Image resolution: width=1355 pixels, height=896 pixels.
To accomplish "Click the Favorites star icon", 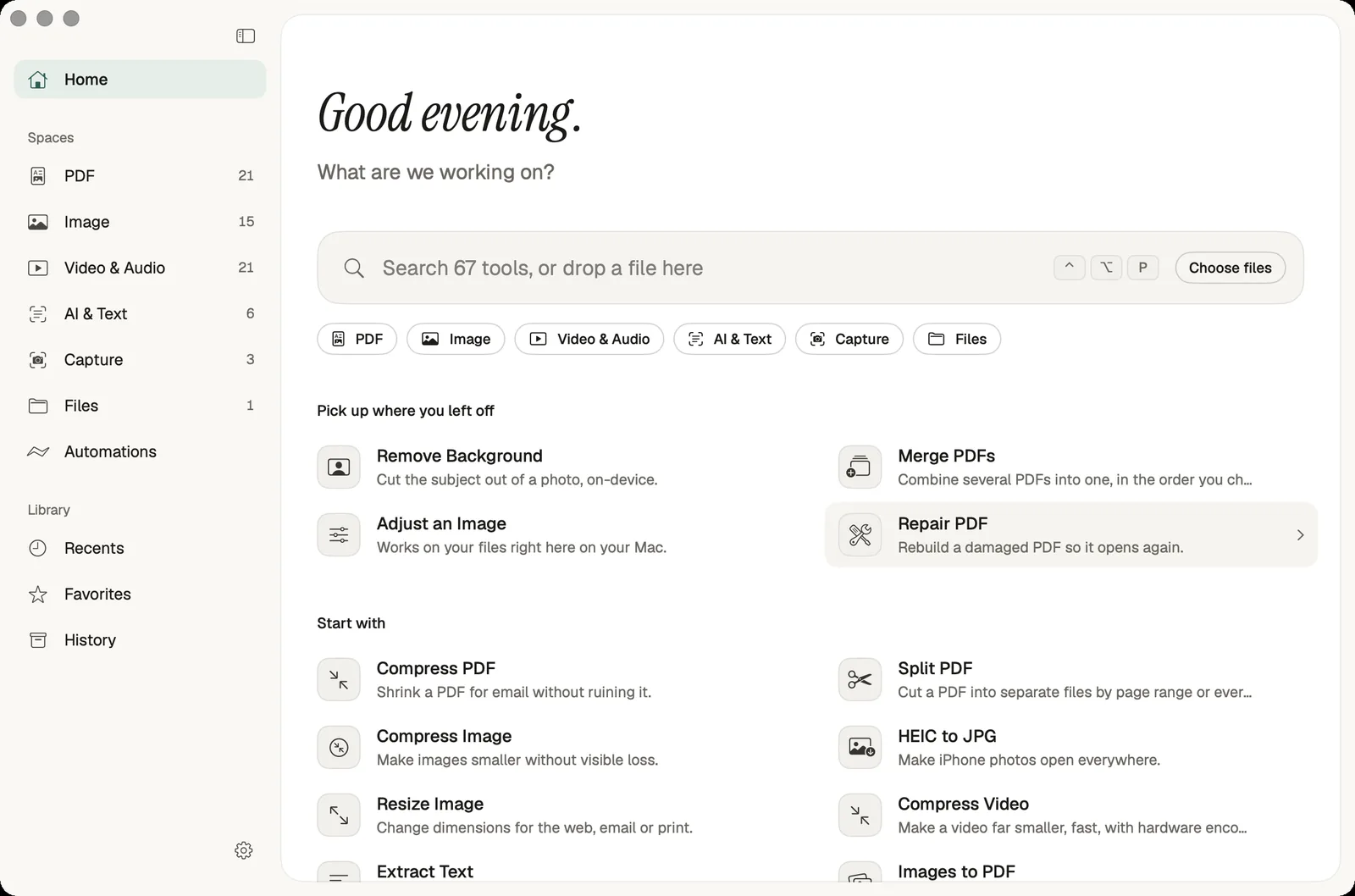I will click(x=38, y=595).
